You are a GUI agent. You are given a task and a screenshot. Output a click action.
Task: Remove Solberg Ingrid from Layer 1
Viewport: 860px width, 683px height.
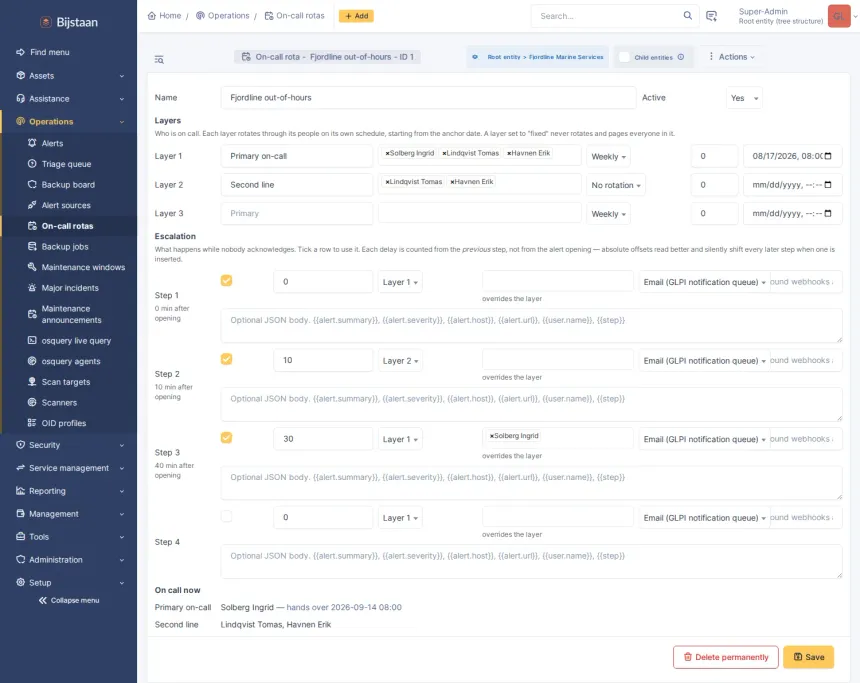tap(387, 154)
